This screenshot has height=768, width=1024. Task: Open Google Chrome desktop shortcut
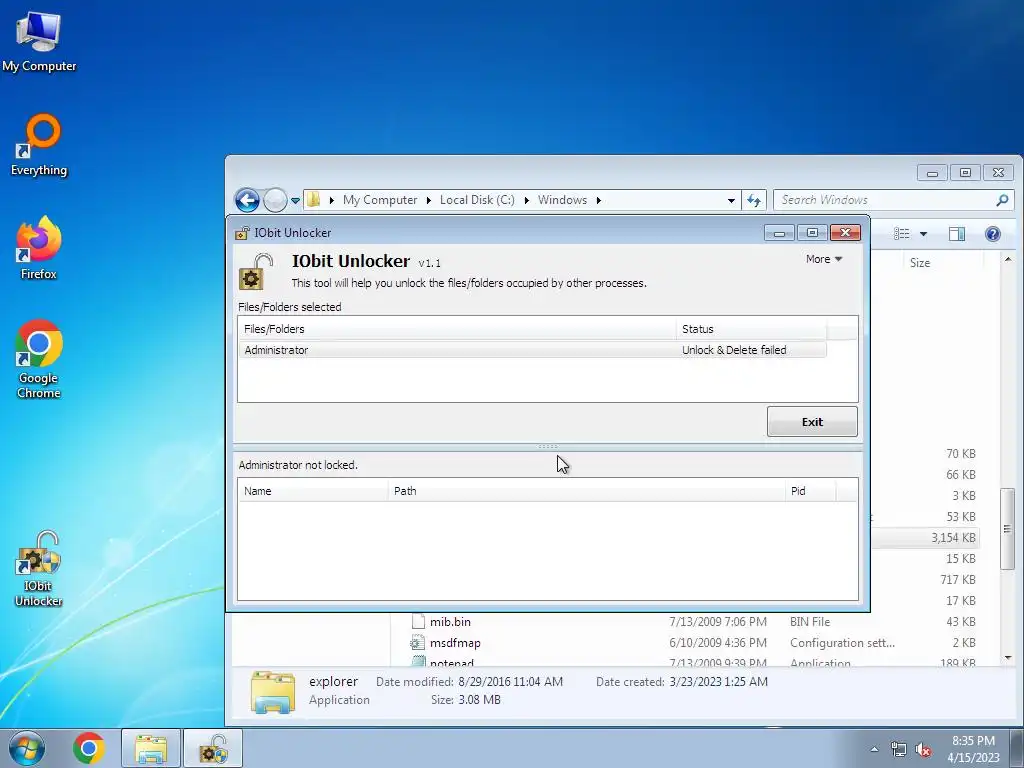[39, 359]
